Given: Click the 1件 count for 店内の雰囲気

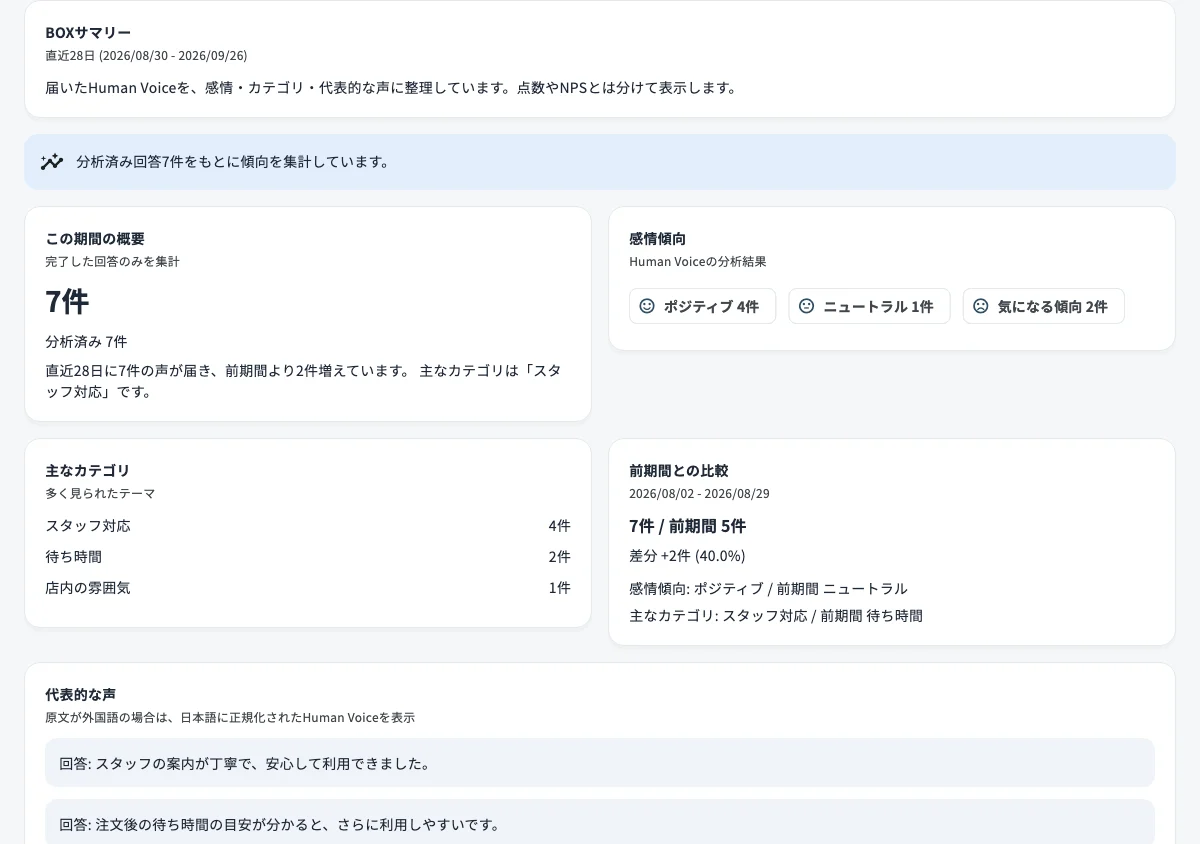Looking at the screenshot, I should 559,588.
